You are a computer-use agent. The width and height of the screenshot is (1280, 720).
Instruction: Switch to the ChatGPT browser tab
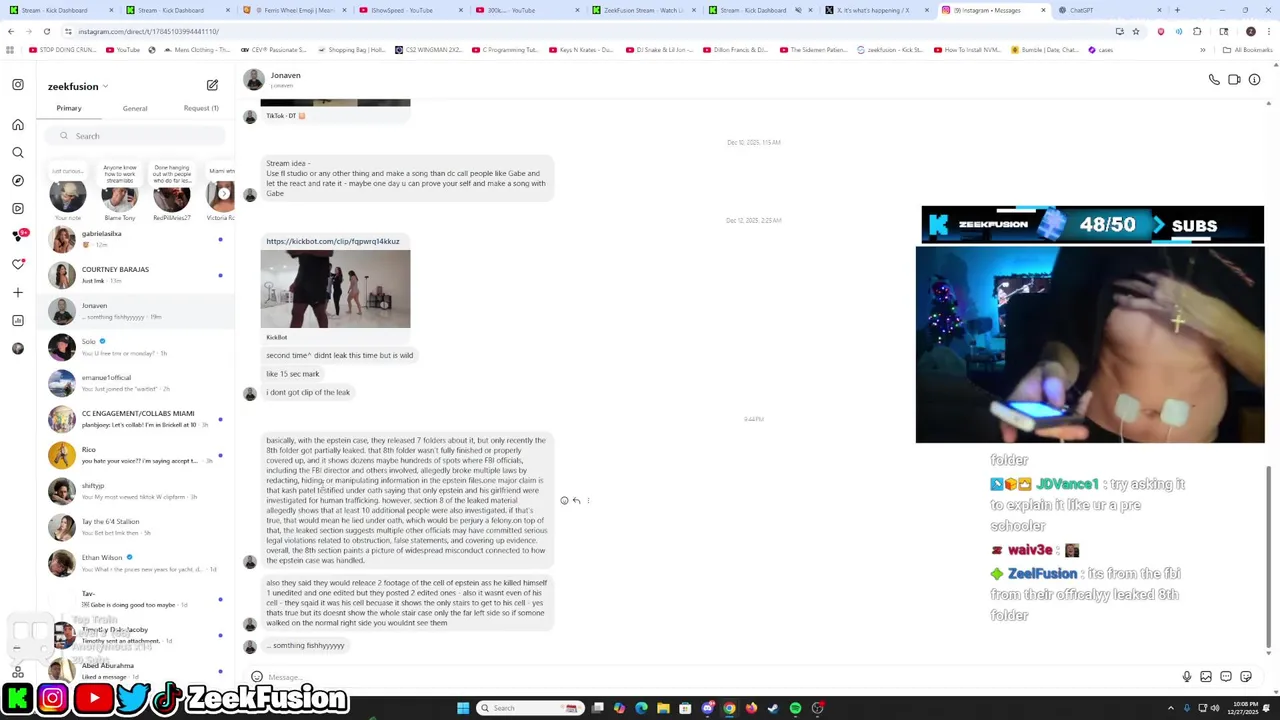pyautogui.click(x=1111, y=10)
